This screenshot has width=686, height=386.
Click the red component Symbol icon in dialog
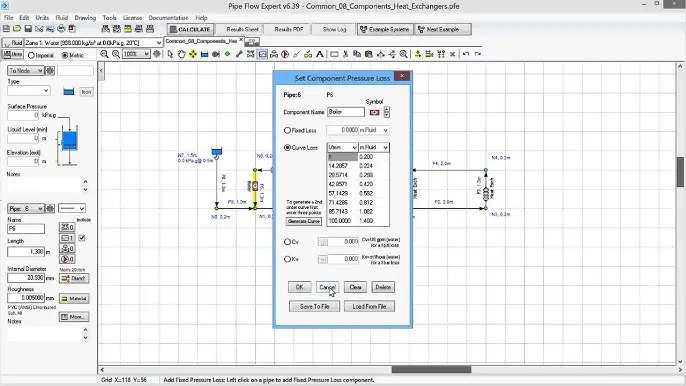point(374,112)
